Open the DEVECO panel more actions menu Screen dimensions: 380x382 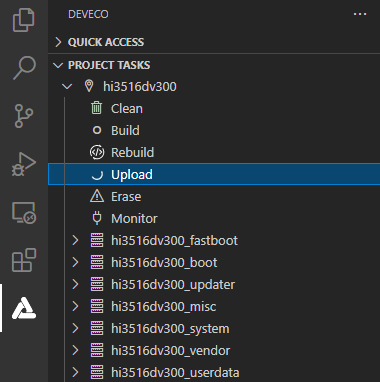coord(360,14)
